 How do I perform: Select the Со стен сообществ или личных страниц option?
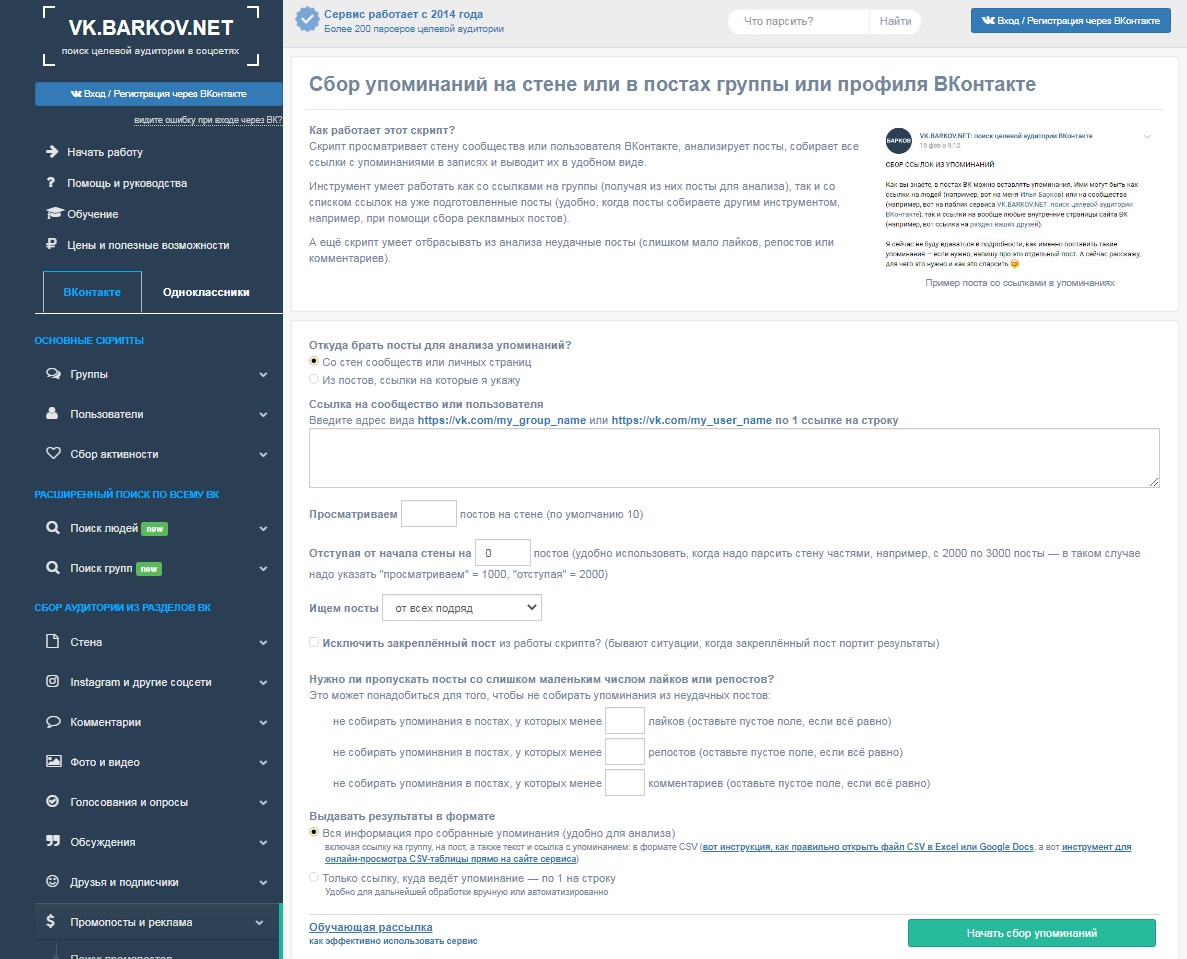[313, 362]
